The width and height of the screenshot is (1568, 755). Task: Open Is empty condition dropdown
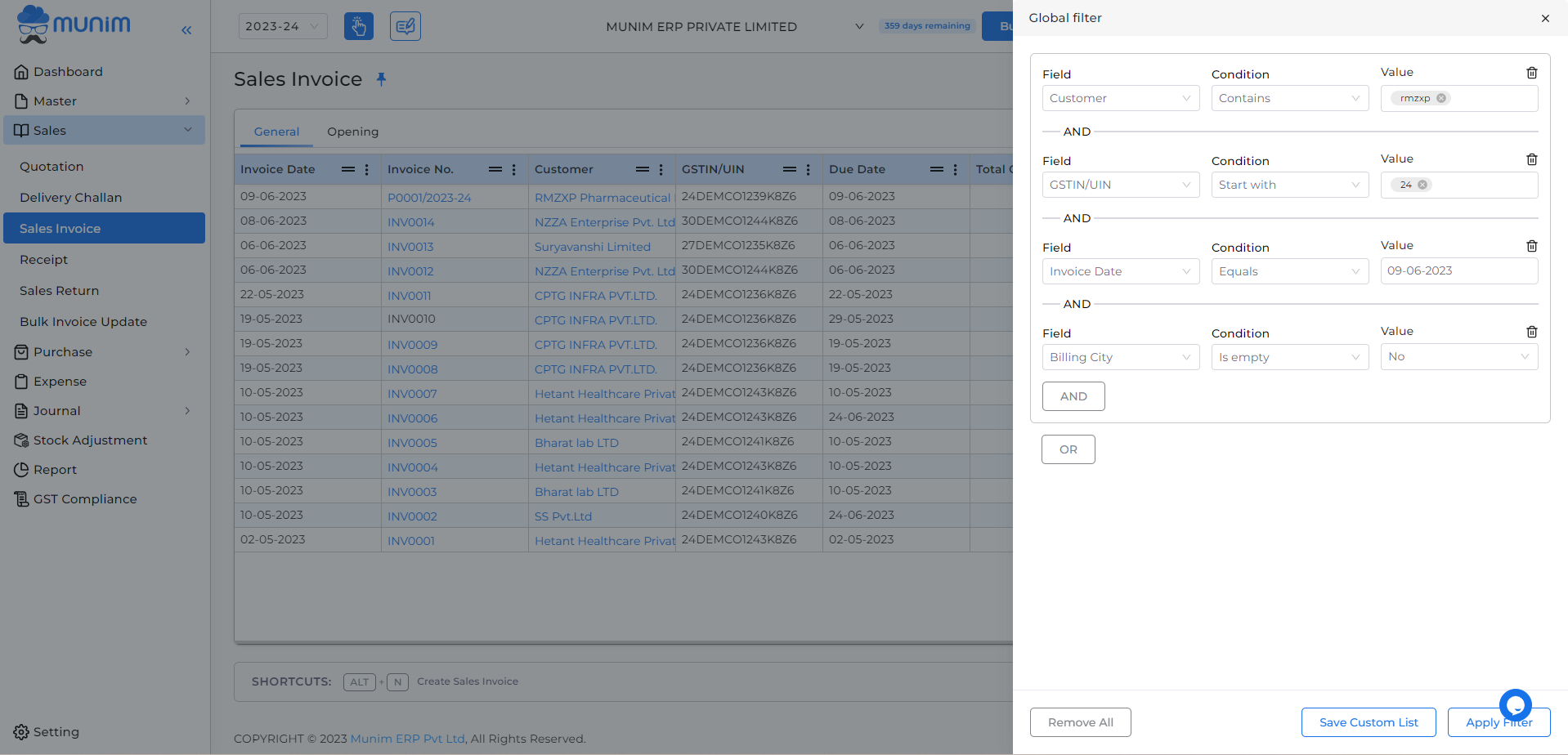click(1290, 357)
